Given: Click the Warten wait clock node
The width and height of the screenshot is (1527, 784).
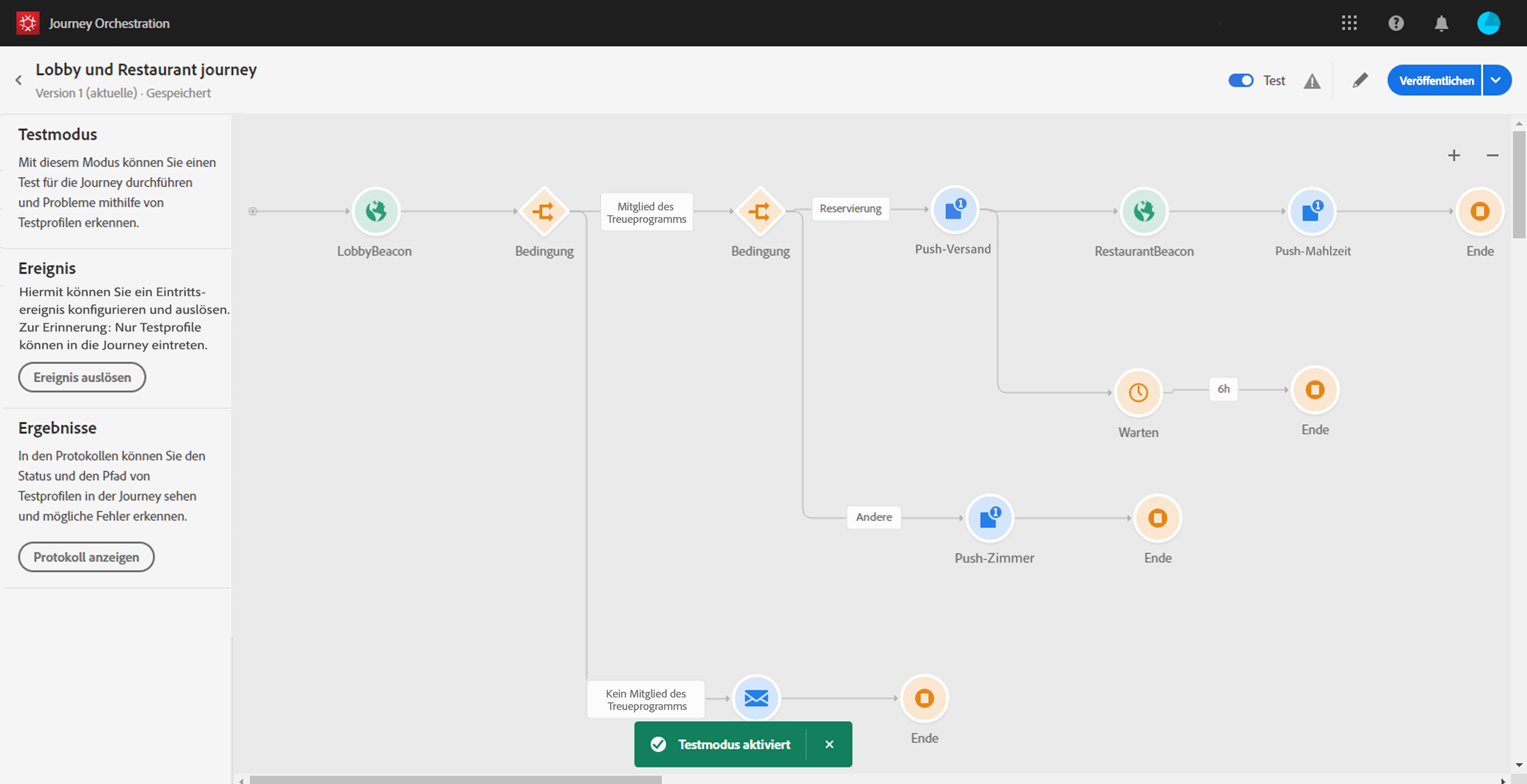Looking at the screenshot, I should point(1137,392).
